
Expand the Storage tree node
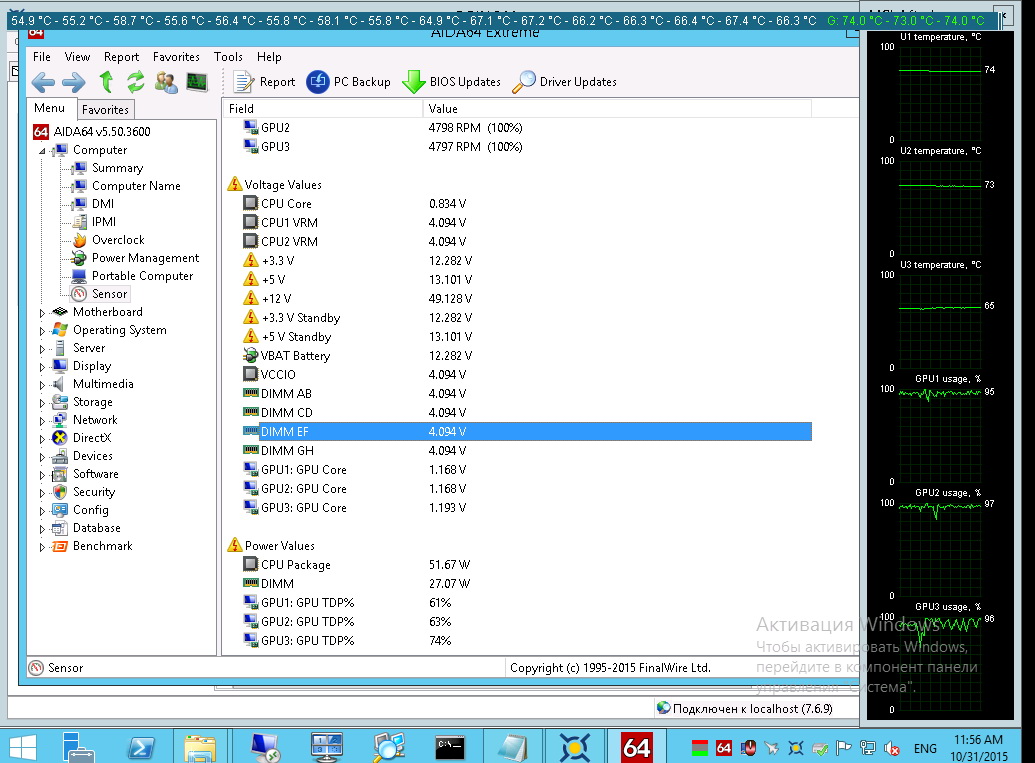pyautogui.click(x=42, y=403)
